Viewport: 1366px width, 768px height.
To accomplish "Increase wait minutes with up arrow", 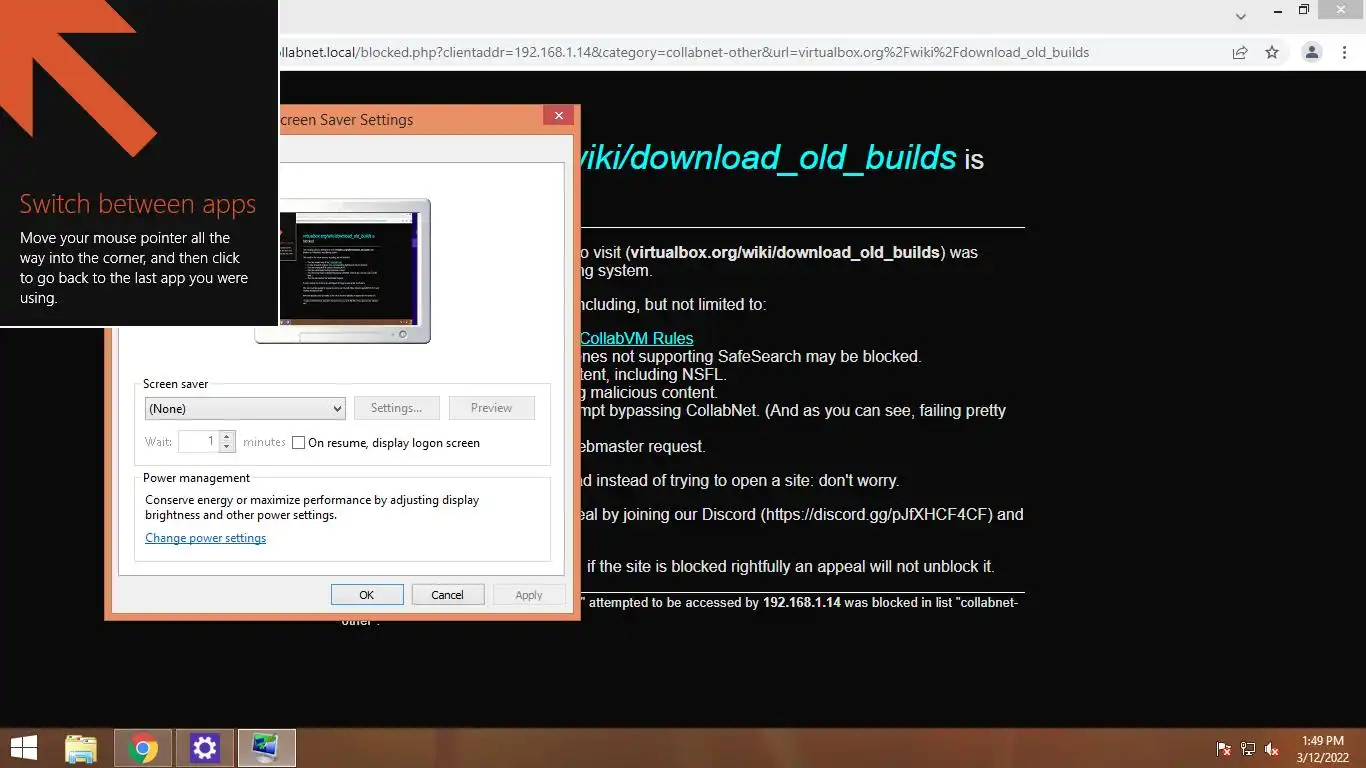I will 227,436.
